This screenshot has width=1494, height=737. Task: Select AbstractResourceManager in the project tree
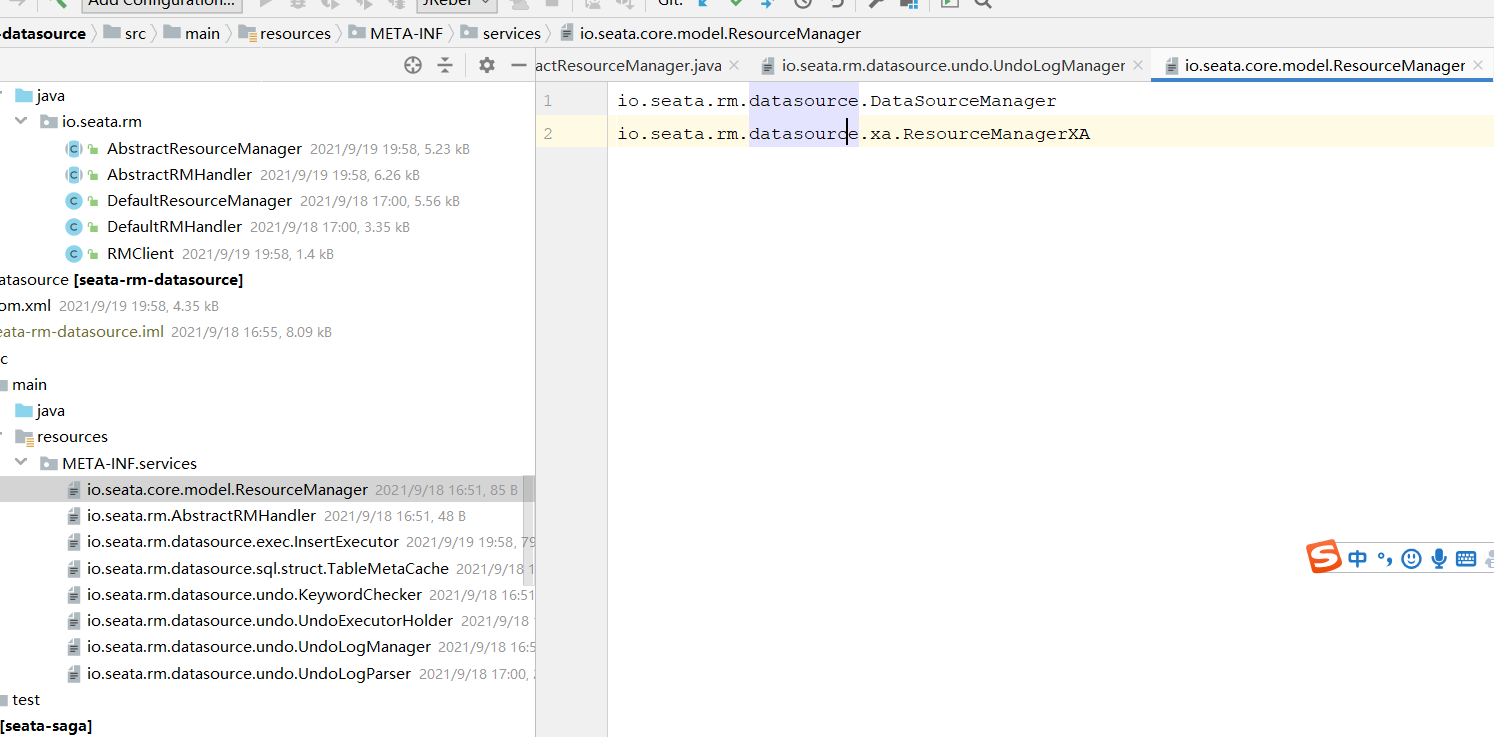point(204,148)
